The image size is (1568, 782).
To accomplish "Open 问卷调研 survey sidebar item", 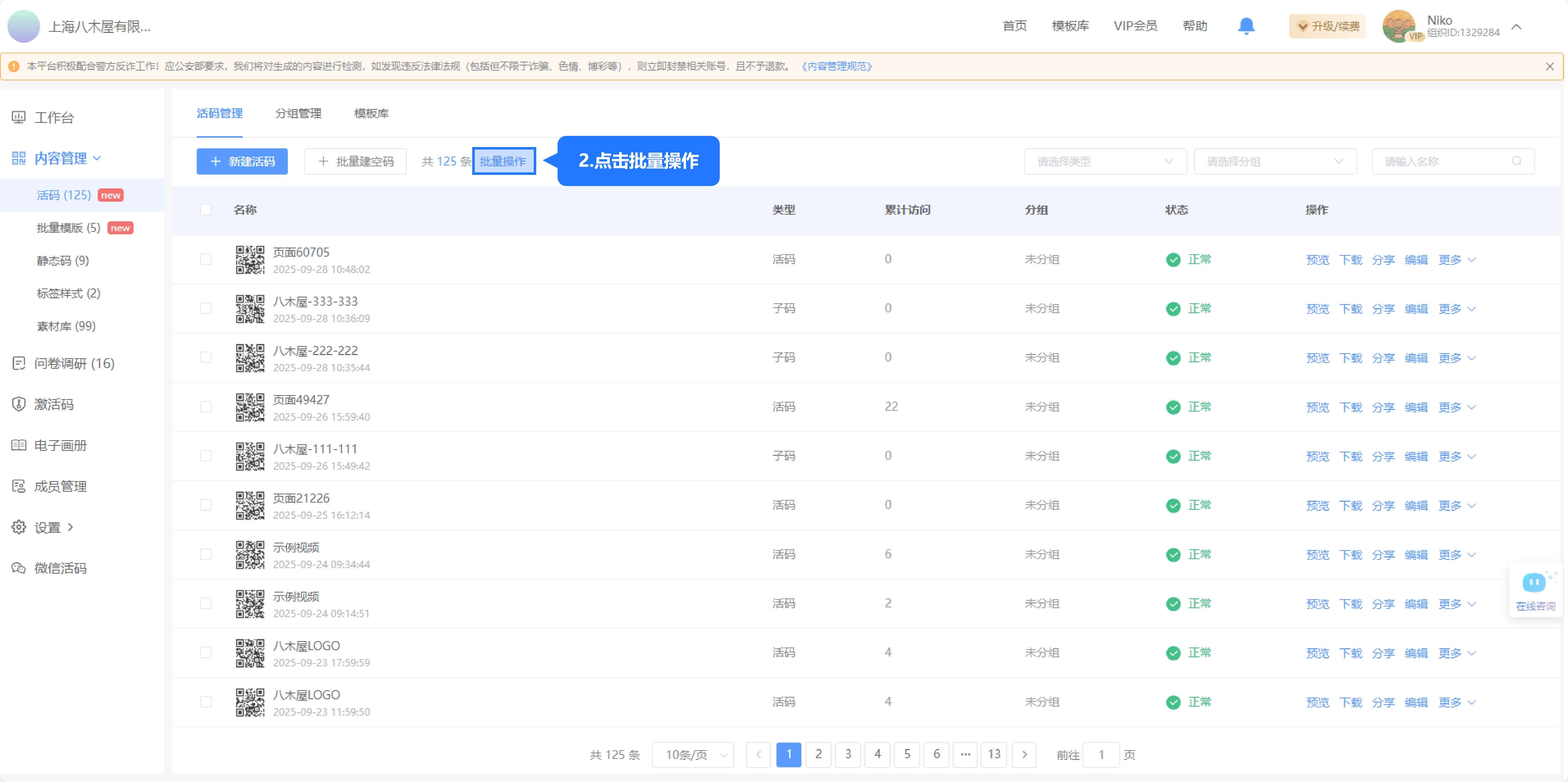I will tap(74, 363).
